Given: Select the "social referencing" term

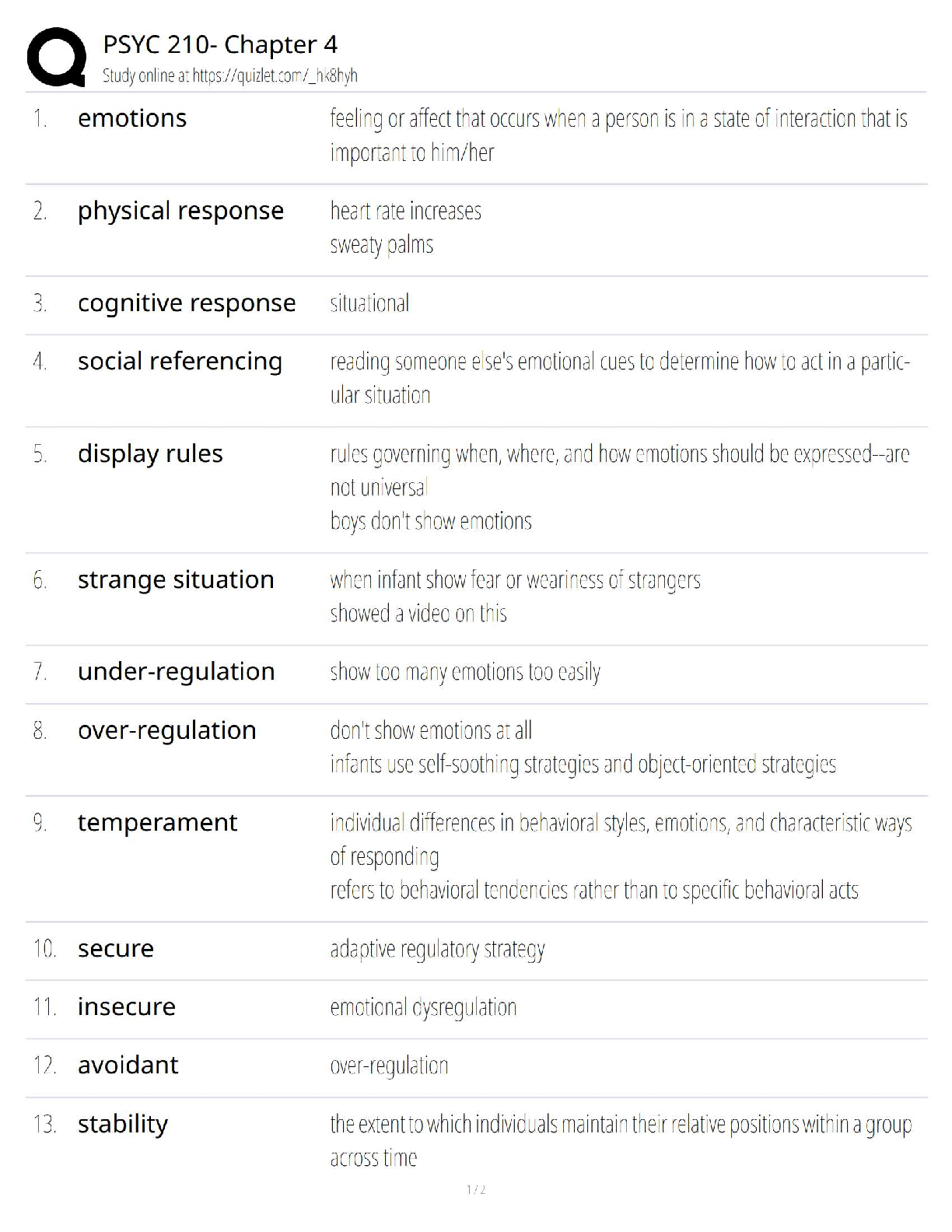Looking at the screenshot, I should (x=180, y=361).
